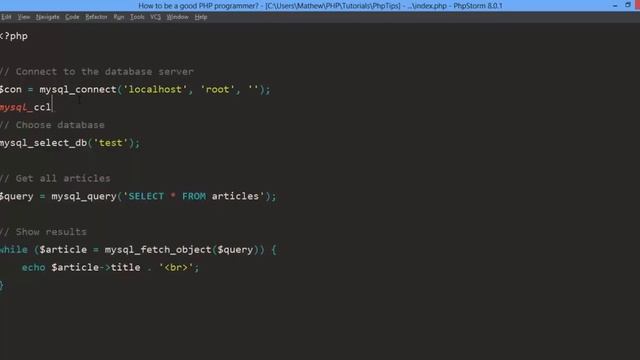Open the View menu
This screenshot has width=640, height=360.
(x=24, y=17)
